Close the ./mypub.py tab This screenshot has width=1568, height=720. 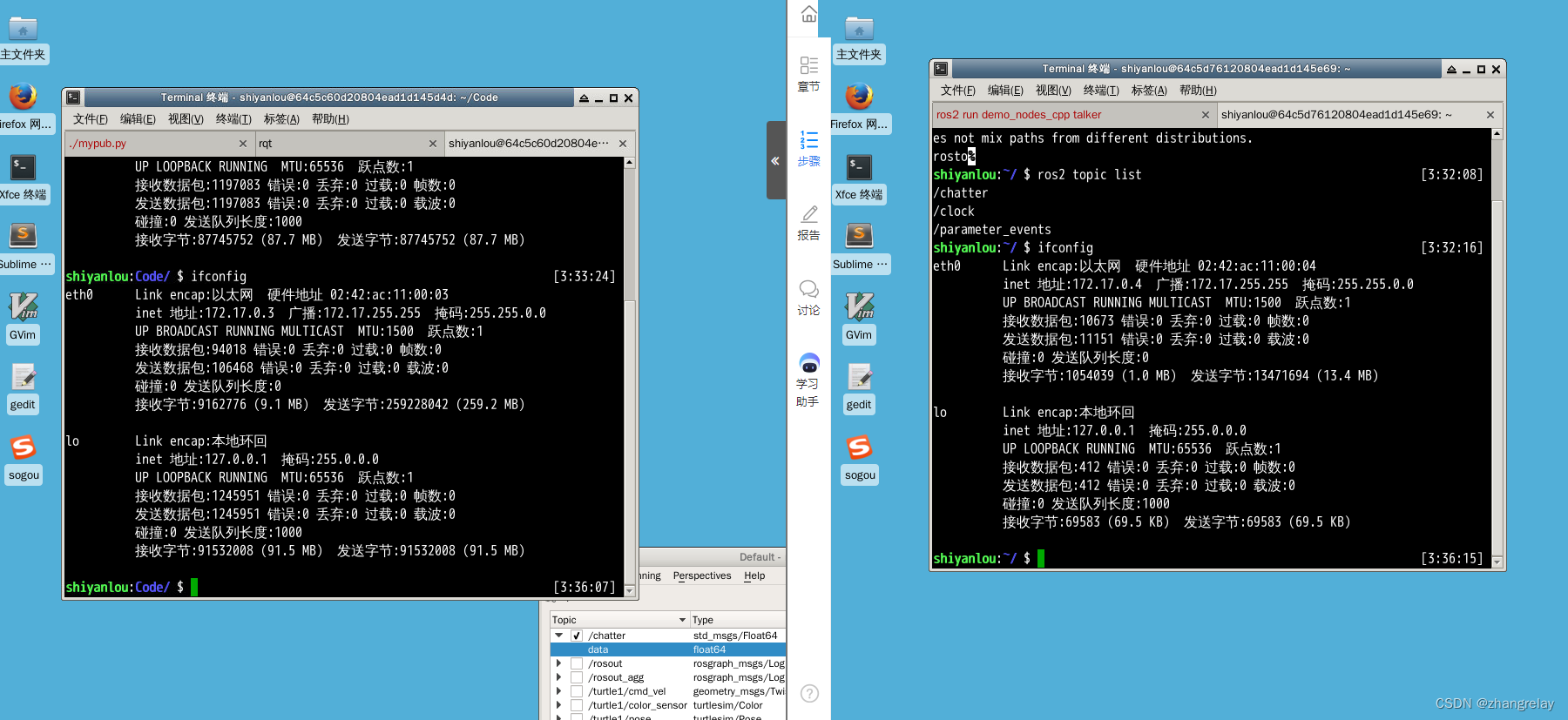(x=243, y=144)
